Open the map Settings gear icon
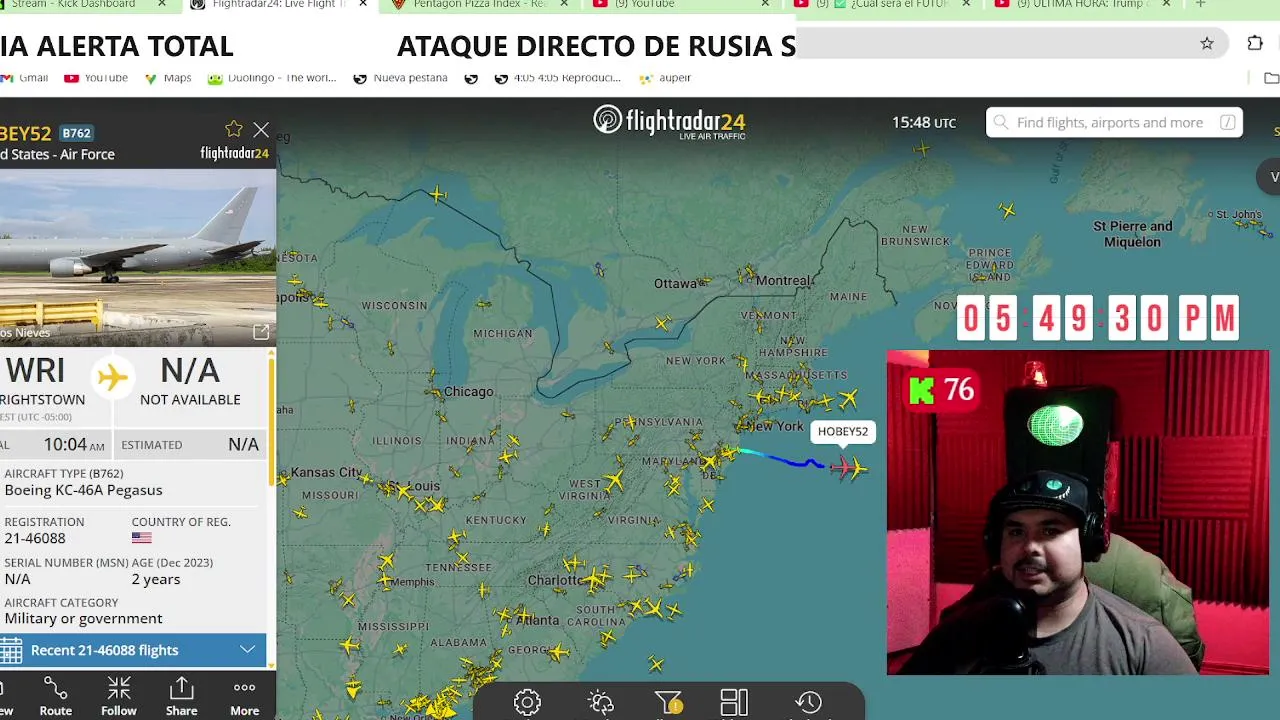1280x720 pixels. (x=527, y=702)
